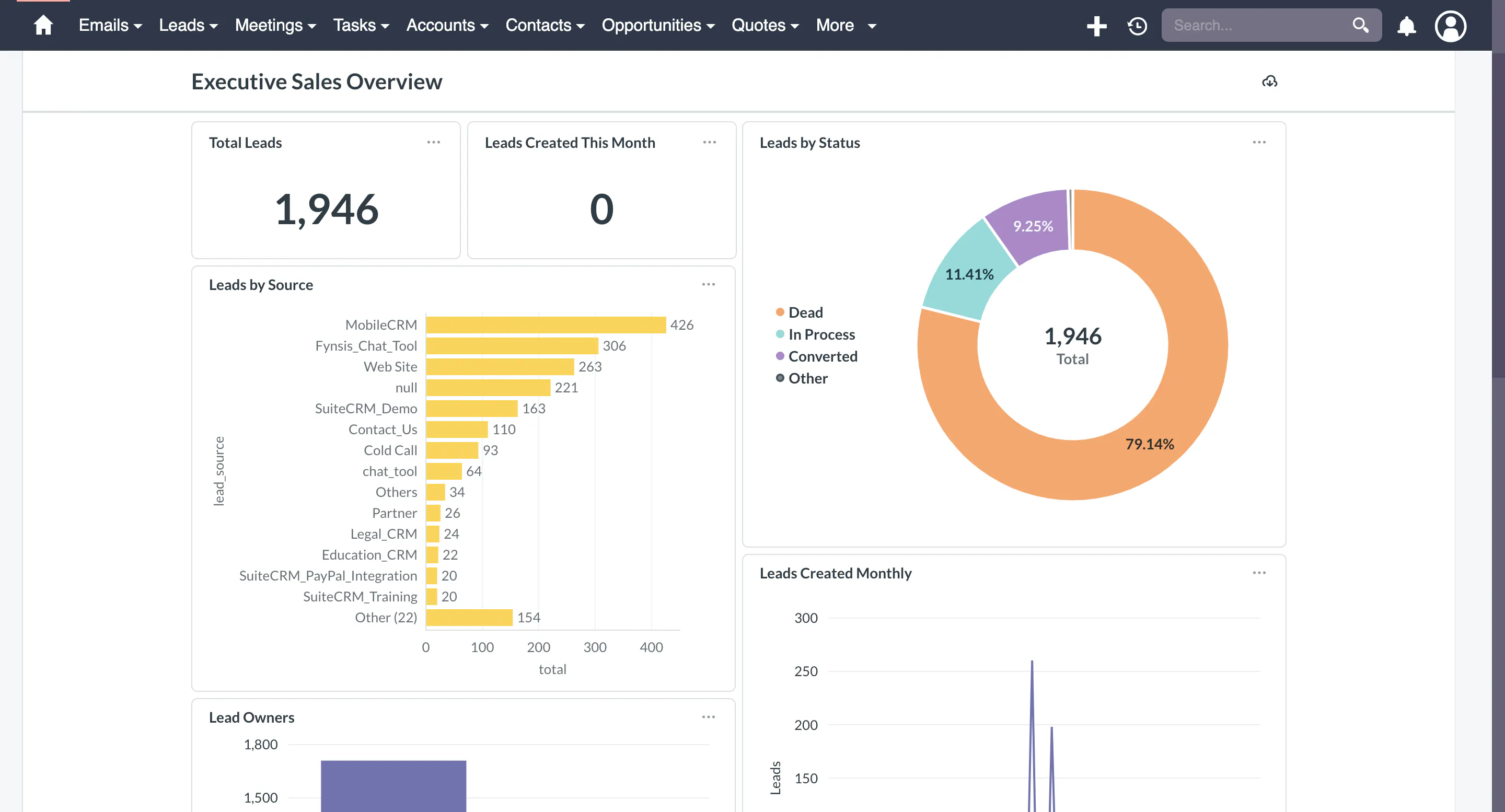Click the MobileCRM bar in Leads by Source
This screenshot has height=812, width=1505.
pyautogui.click(x=546, y=325)
